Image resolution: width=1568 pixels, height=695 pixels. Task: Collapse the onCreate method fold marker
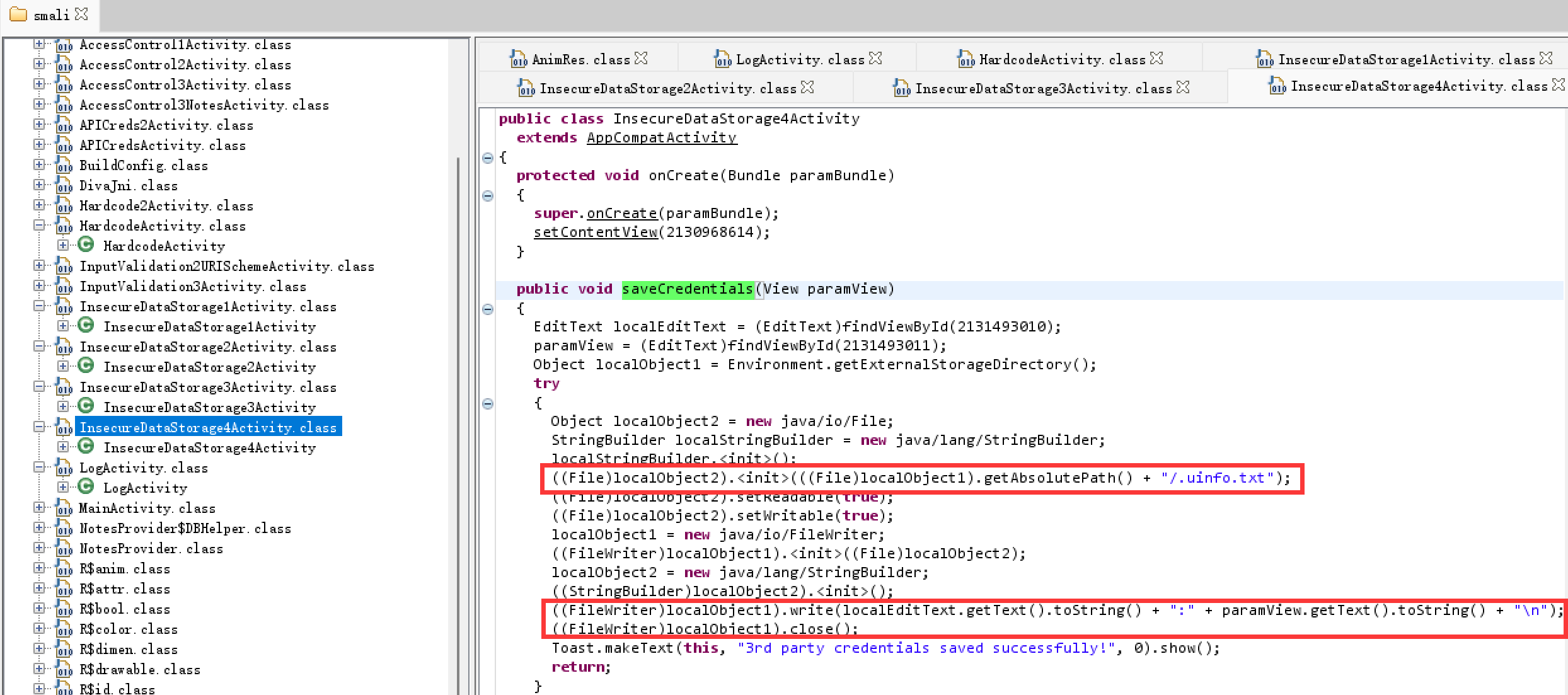[488, 195]
